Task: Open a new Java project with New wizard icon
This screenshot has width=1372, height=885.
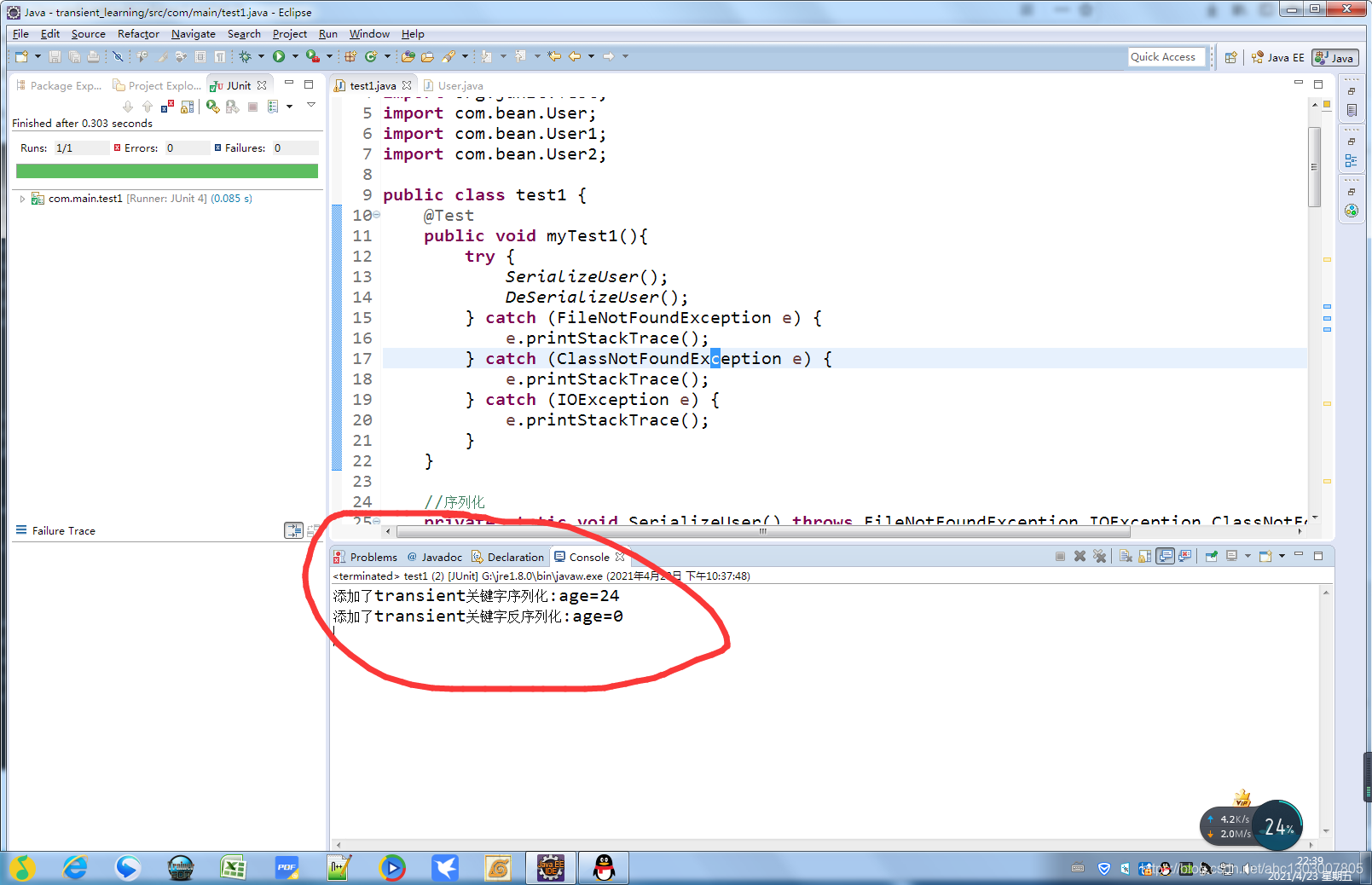Action: [x=20, y=56]
